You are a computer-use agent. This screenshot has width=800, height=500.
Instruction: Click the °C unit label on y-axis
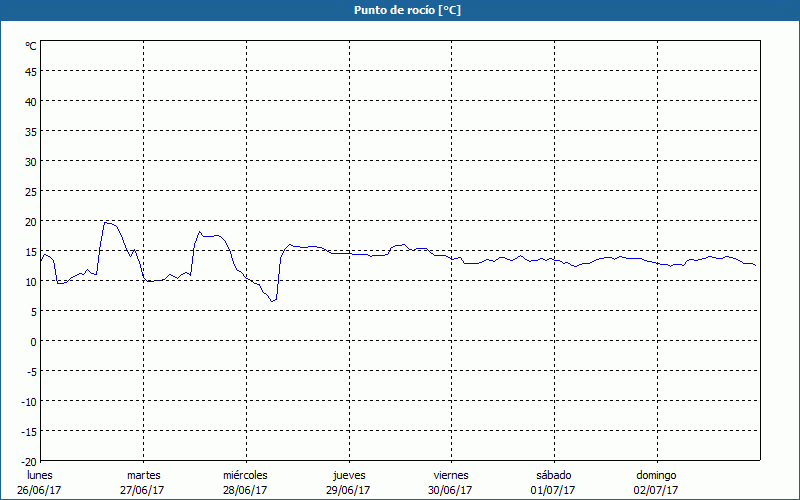(31, 46)
